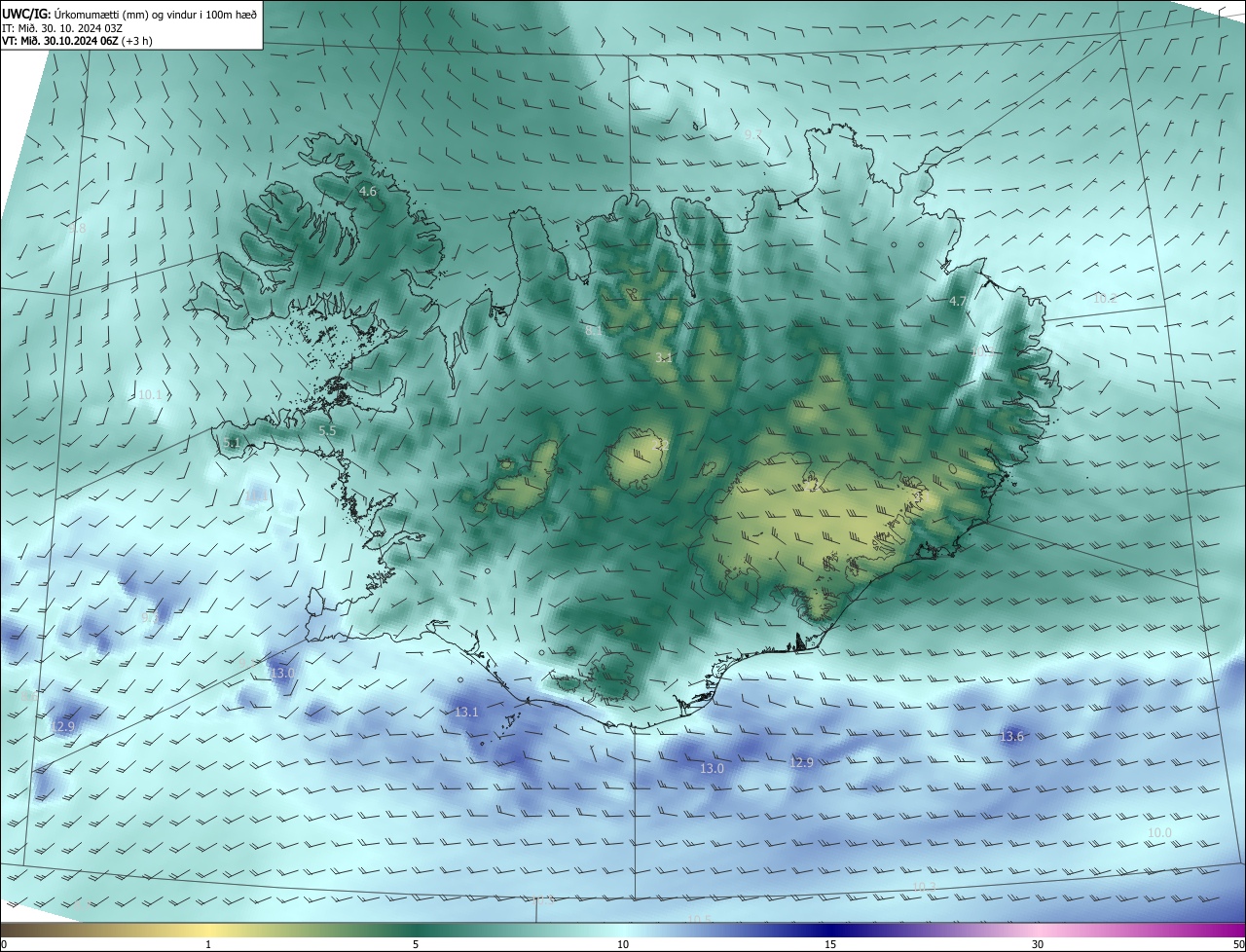Click the 3.1 value label

click(x=664, y=358)
